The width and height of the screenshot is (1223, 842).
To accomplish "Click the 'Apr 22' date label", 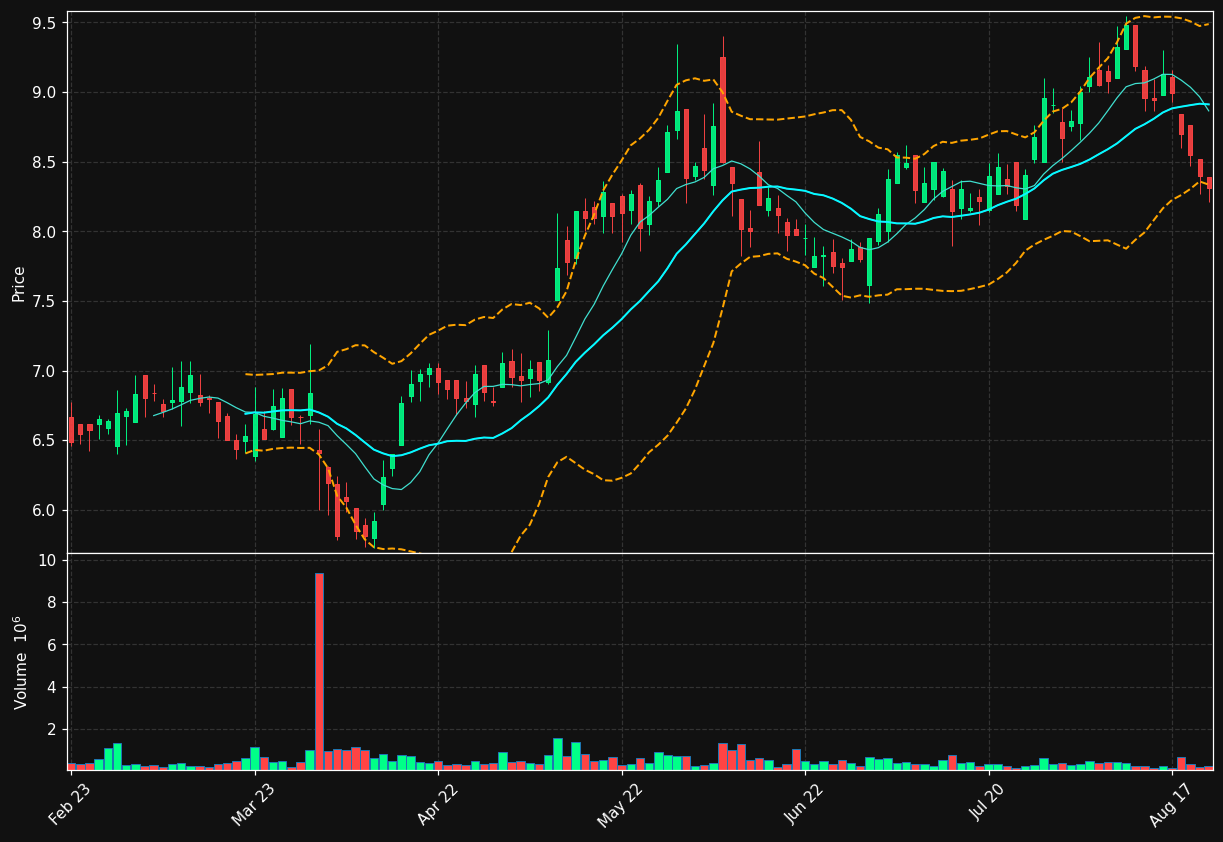I will (437, 803).
